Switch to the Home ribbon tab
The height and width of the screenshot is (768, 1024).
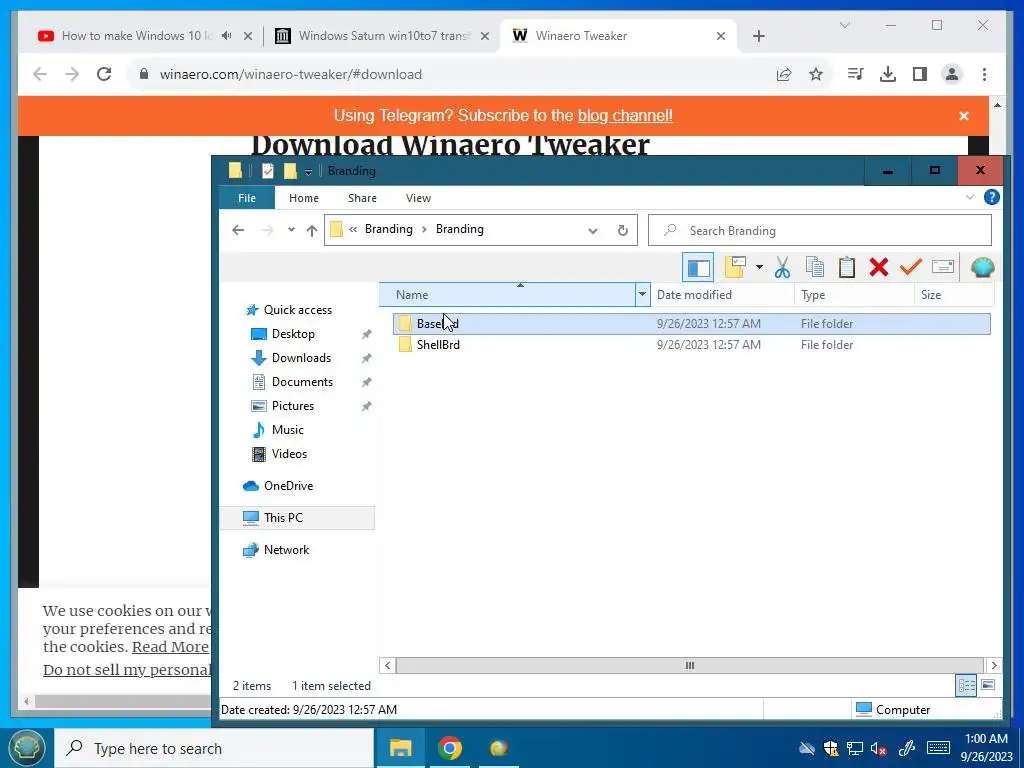(x=304, y=198)
